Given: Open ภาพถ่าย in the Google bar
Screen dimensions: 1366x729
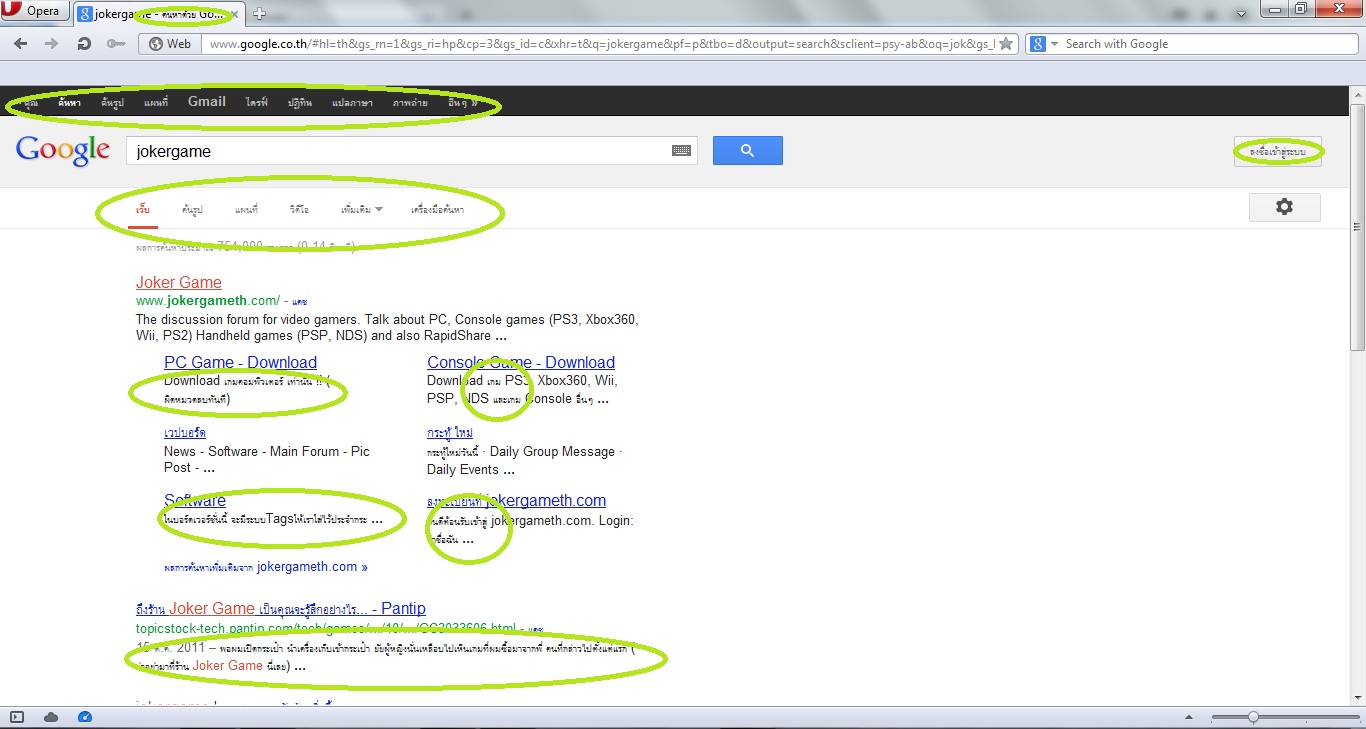Looking at the screenshot, I should point(410,102).
